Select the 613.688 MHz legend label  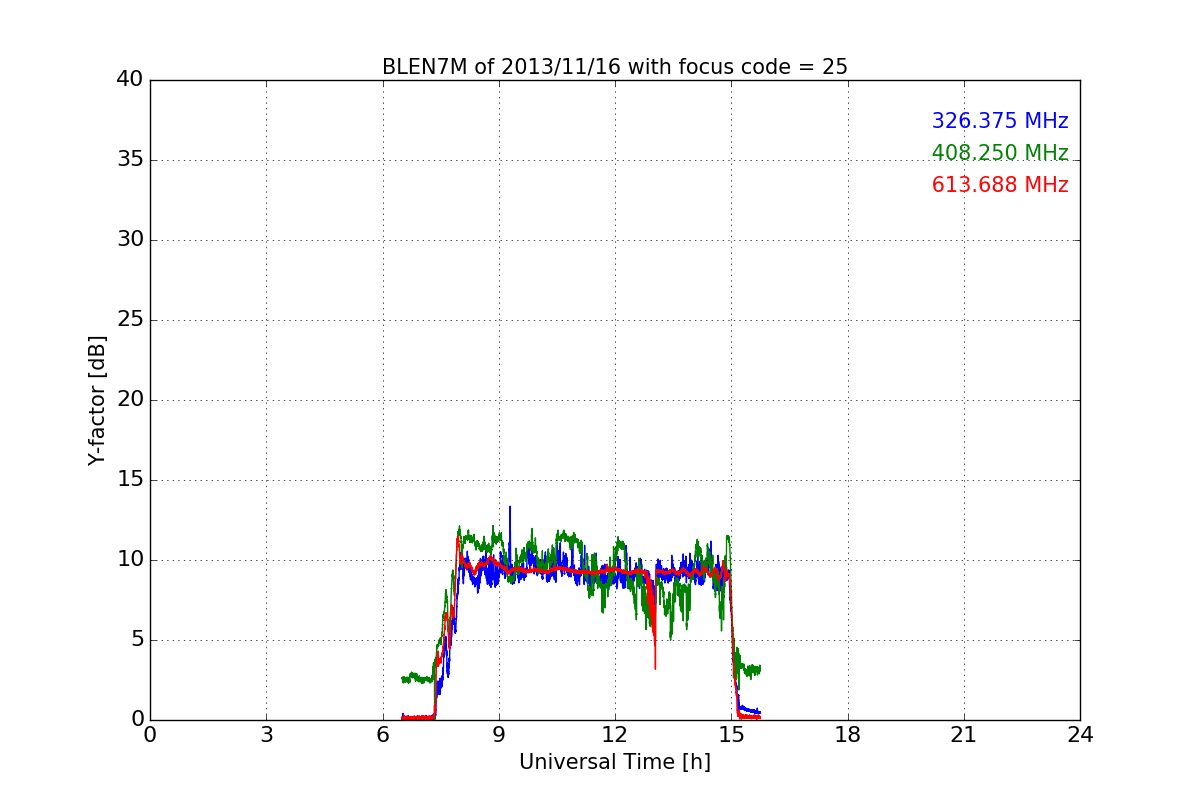pyautogui.click(x=1000, y=185)
